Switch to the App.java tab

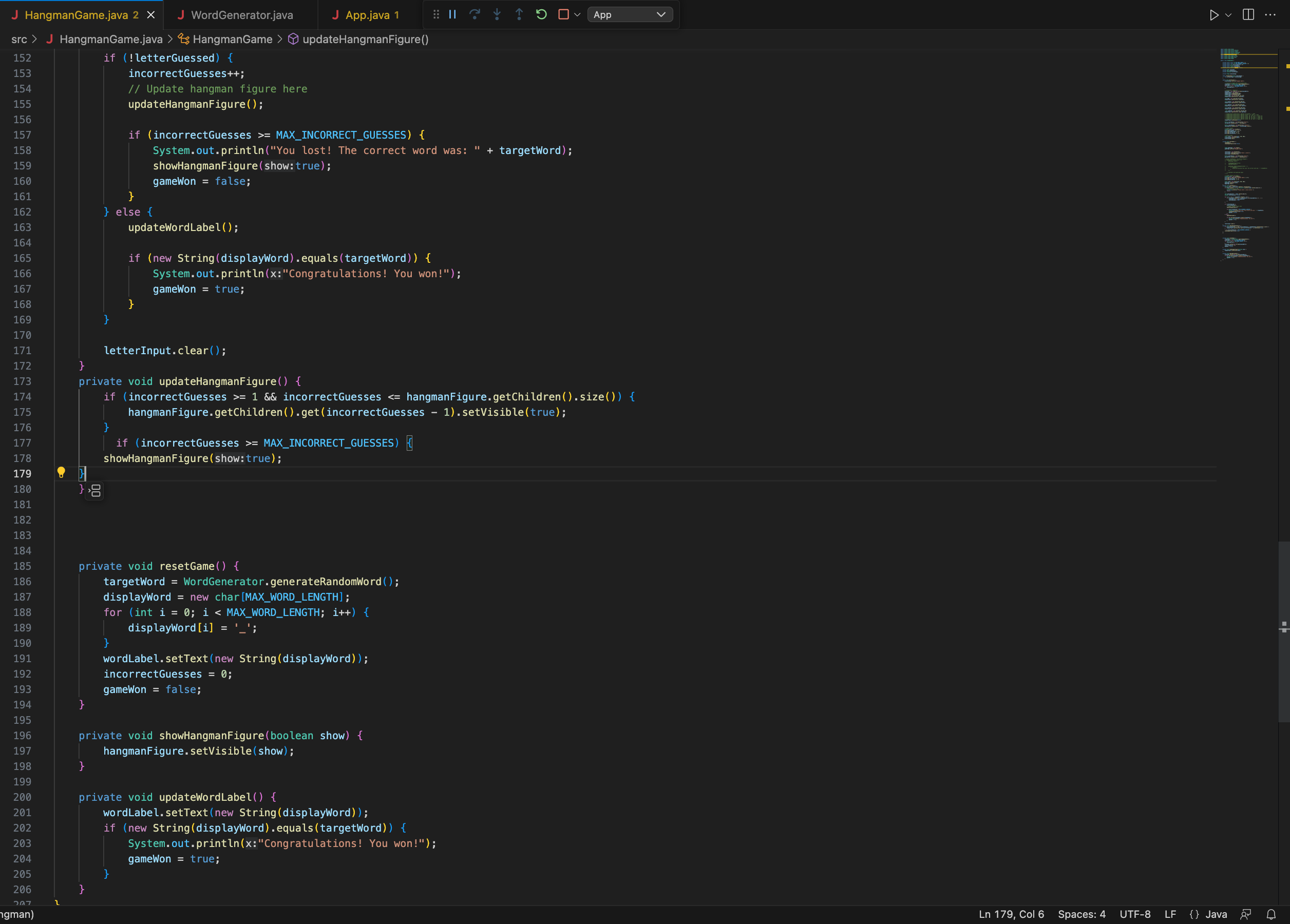367,15
